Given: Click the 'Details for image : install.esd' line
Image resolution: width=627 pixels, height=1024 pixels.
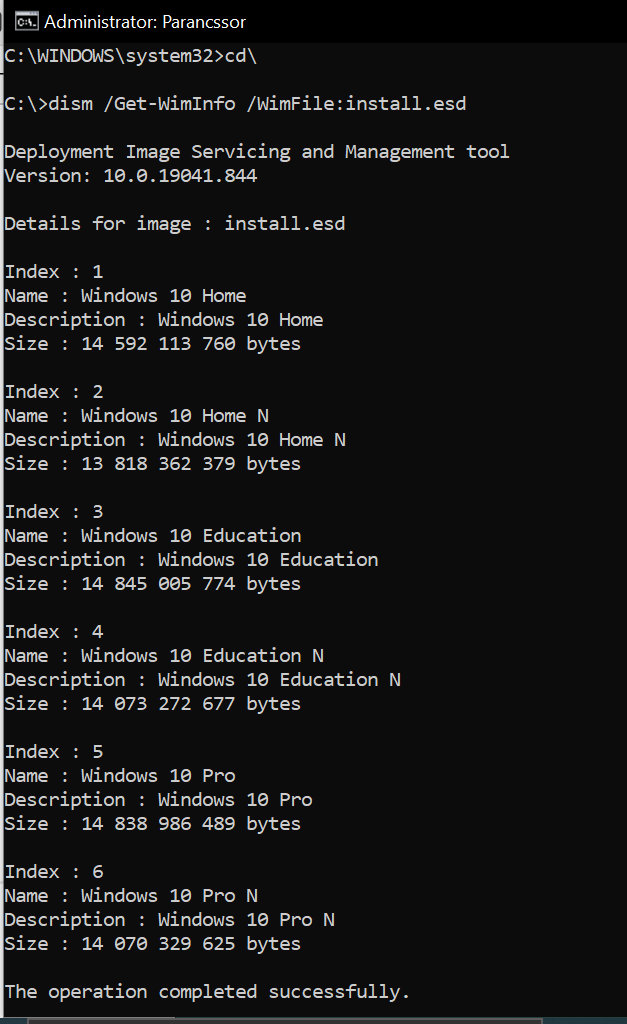Looking at the screenshot, I should (174, 224).
